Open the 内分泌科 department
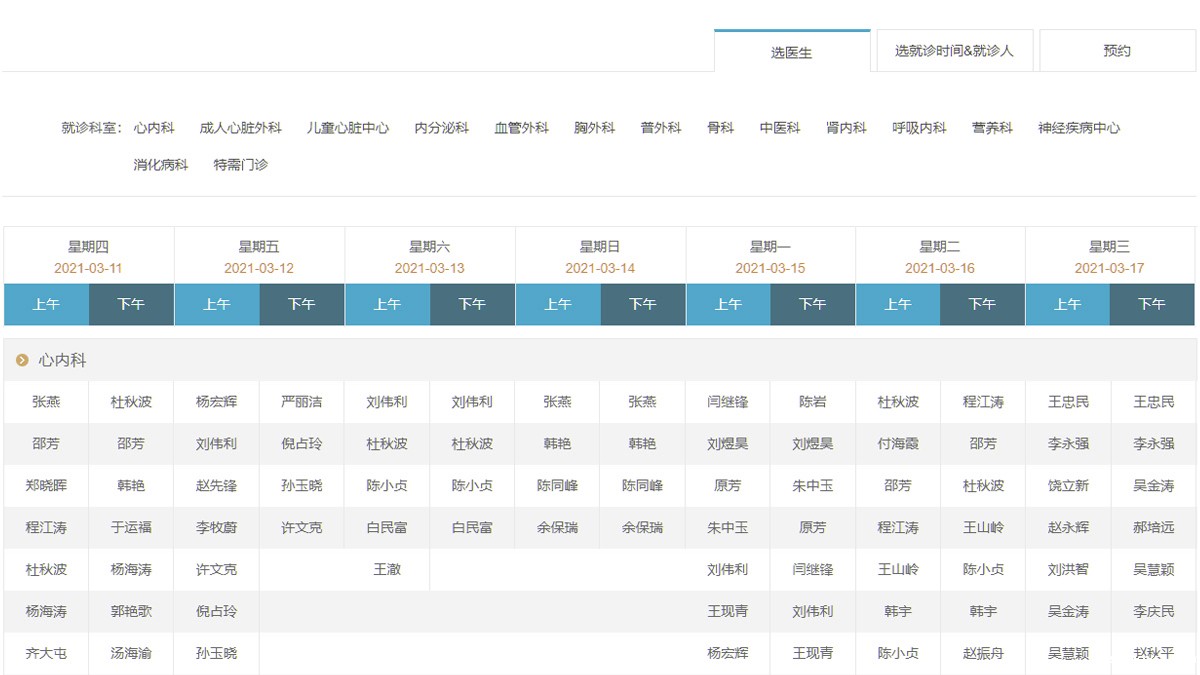Image resolution: width=1200 pixels, height=675 pixels. 441,128
